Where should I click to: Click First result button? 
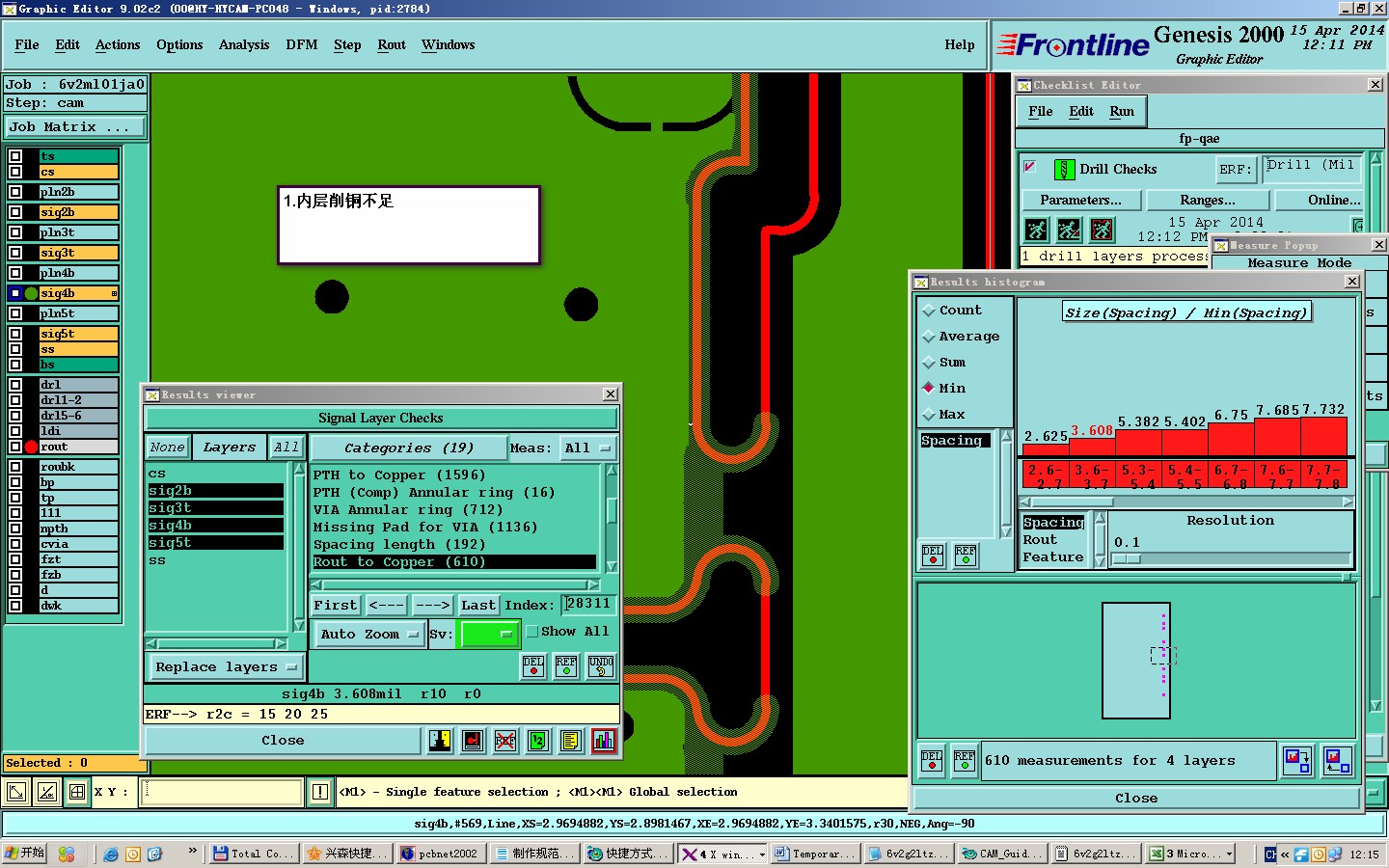336,606
